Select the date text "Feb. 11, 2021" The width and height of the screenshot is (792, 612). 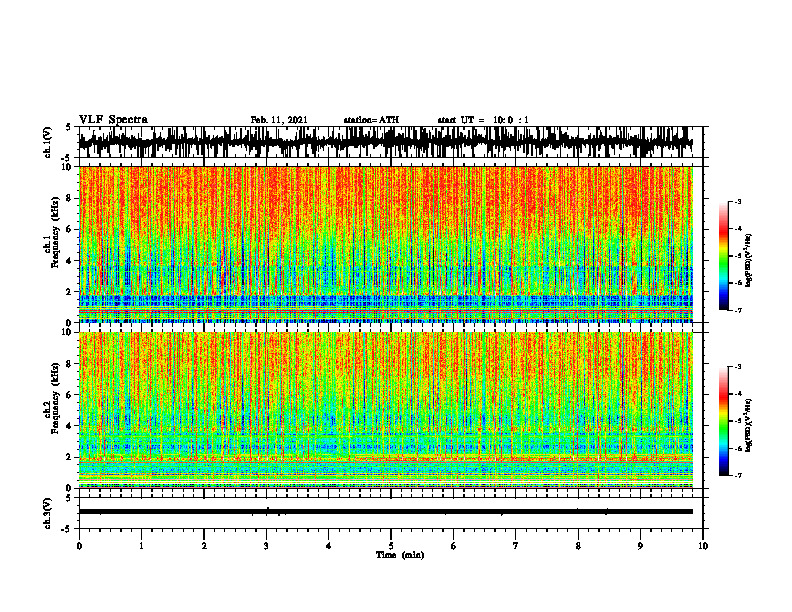click(x=279, y=120)
